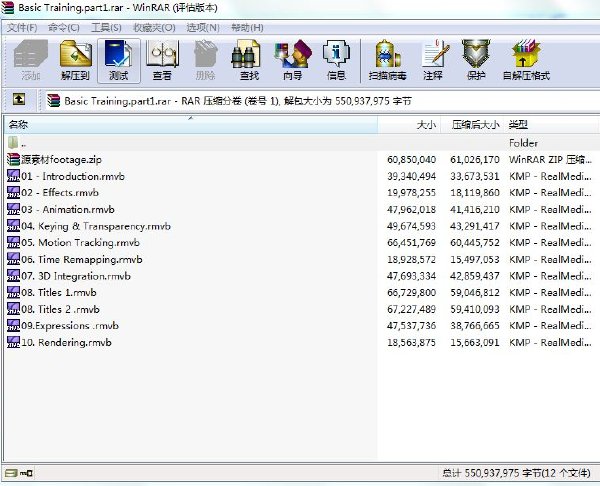
Task: Go up one folder level arrow
Action: [x=19, y=100]
